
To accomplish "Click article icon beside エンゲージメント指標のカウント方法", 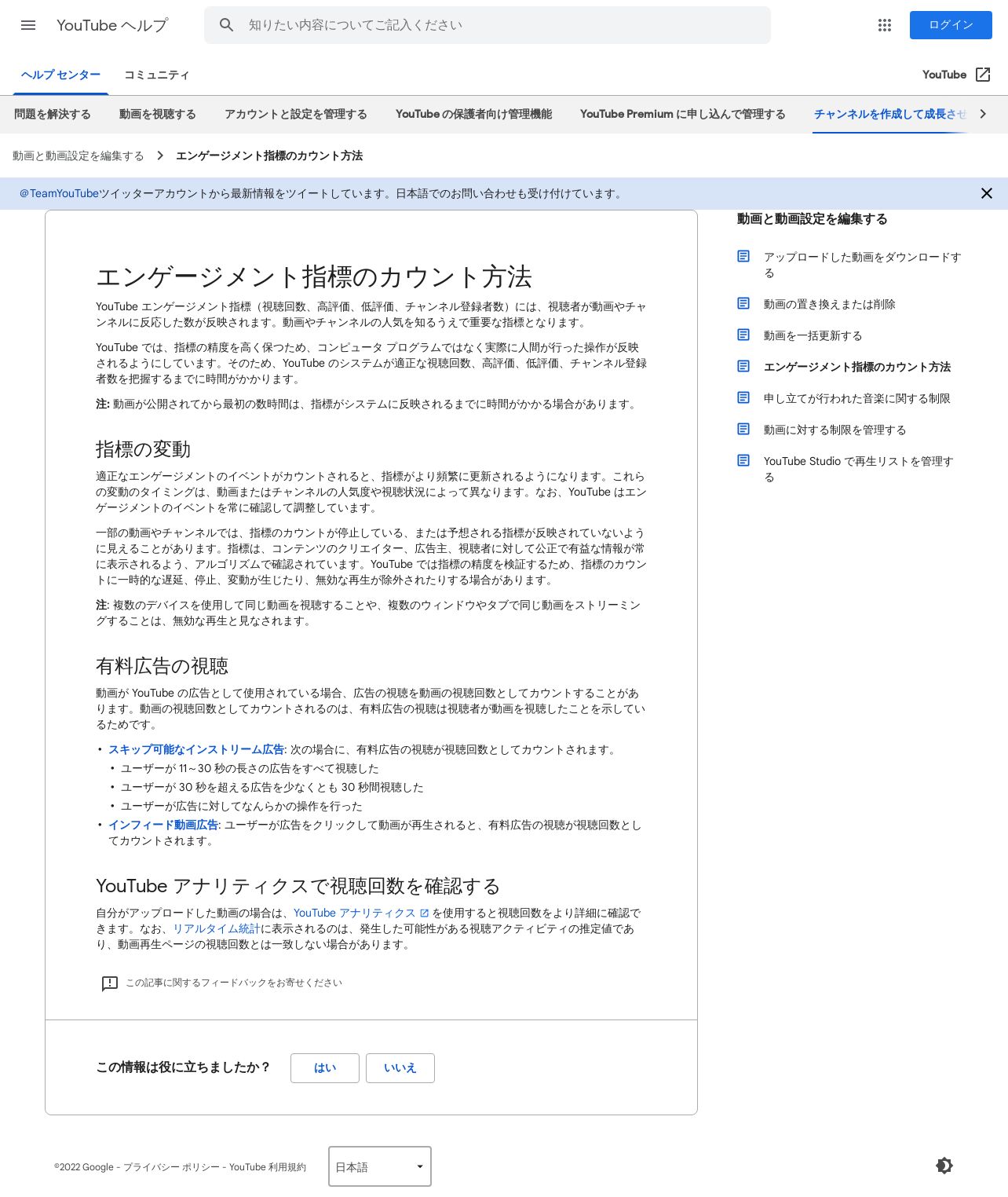I will pos(743,366).
